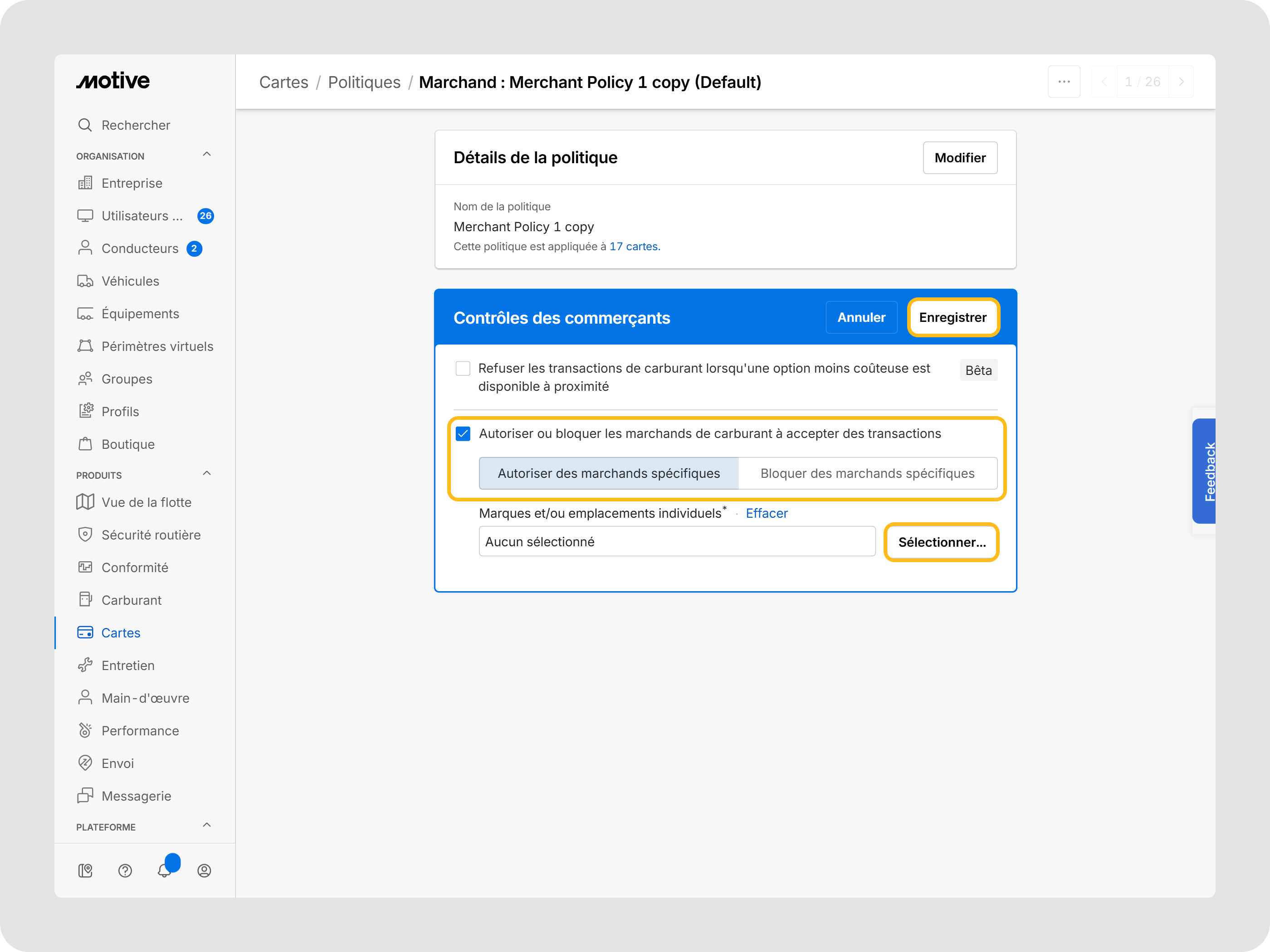
Task: Click the Vue de la flotte map icon
Action: click(85, 502)
